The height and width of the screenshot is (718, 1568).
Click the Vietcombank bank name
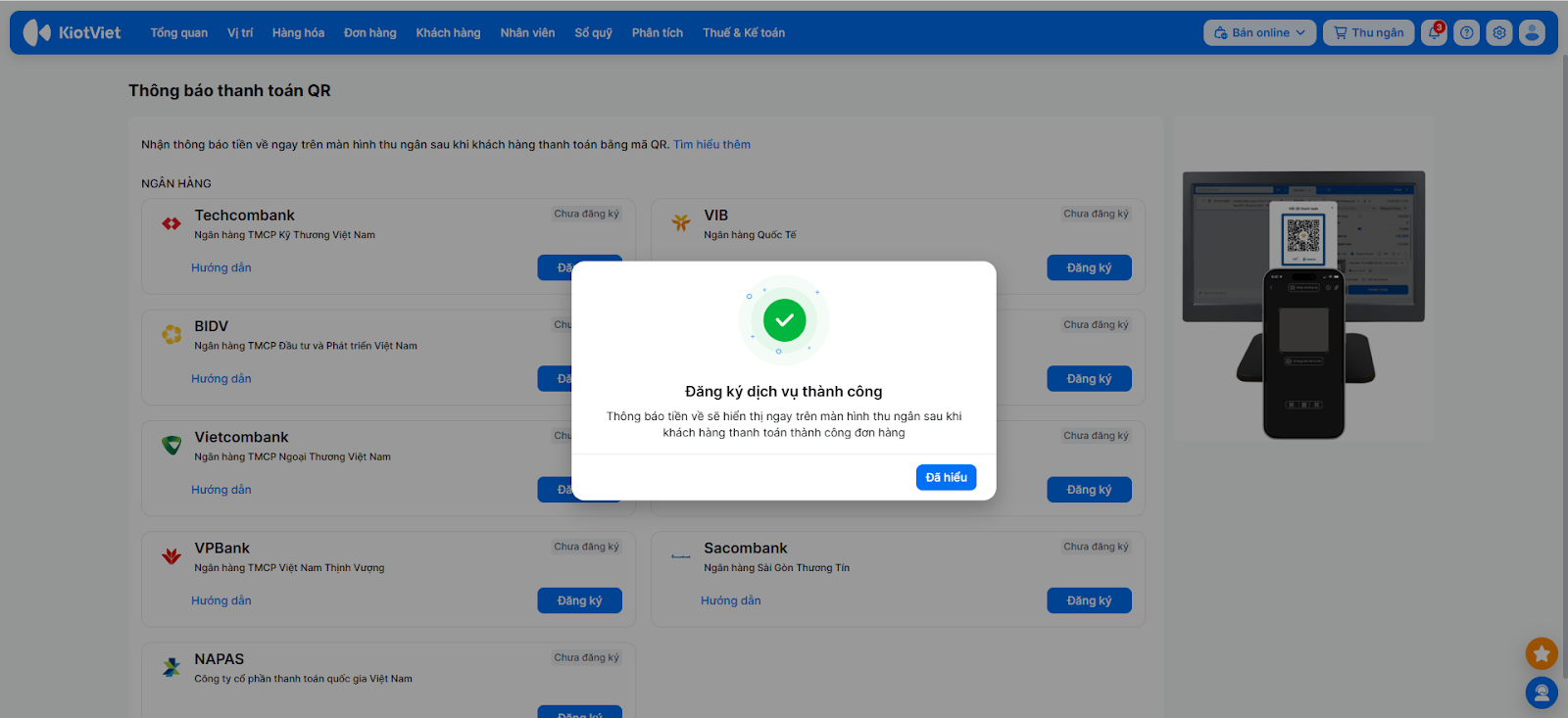click(x=241, y=437)
